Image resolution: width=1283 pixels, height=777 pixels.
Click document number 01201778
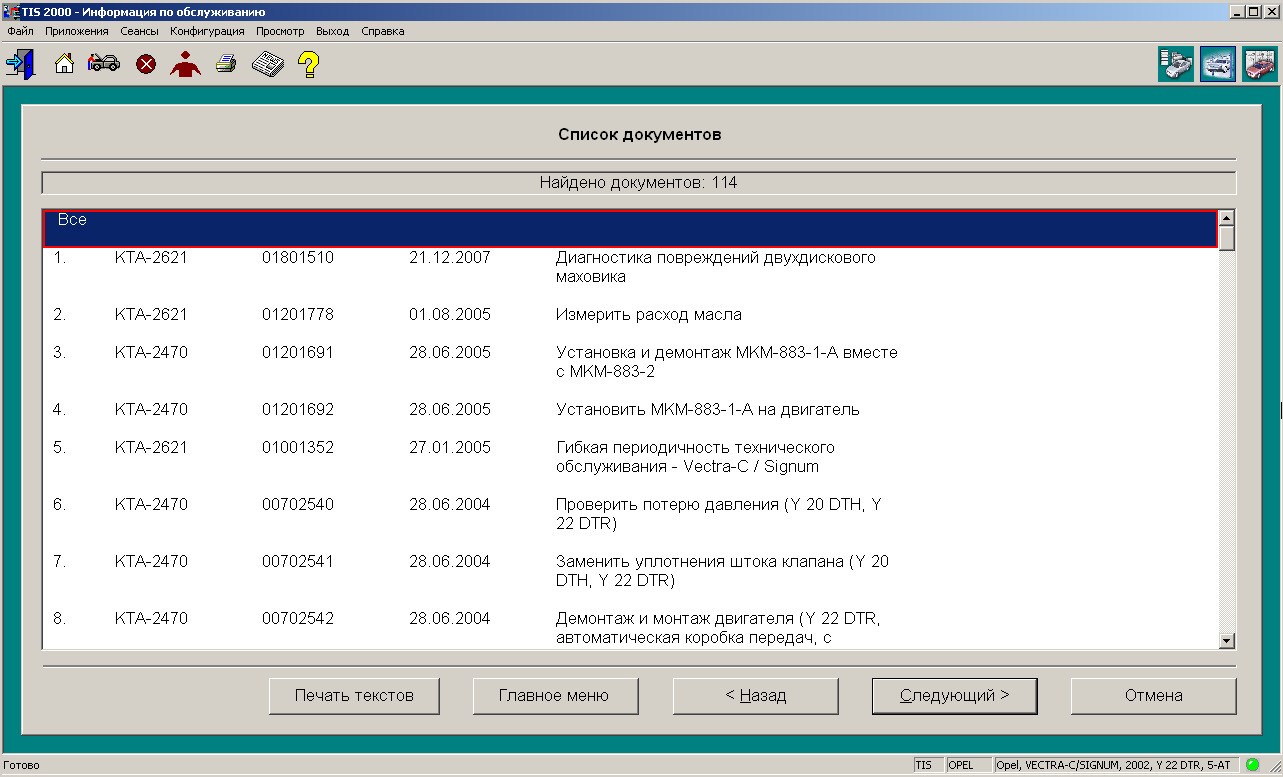tap(298, 315)
